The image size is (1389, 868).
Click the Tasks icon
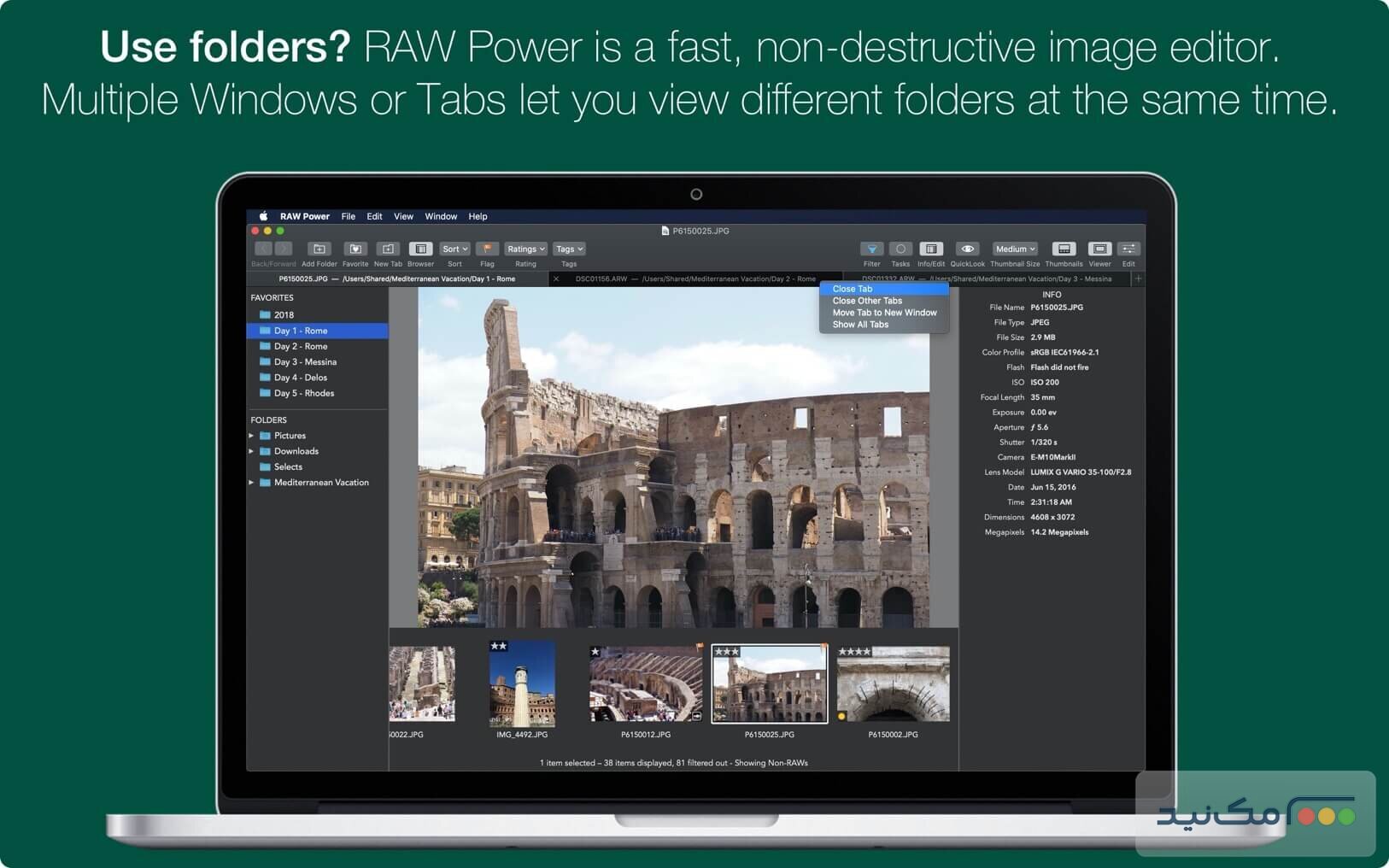(900, 249)
